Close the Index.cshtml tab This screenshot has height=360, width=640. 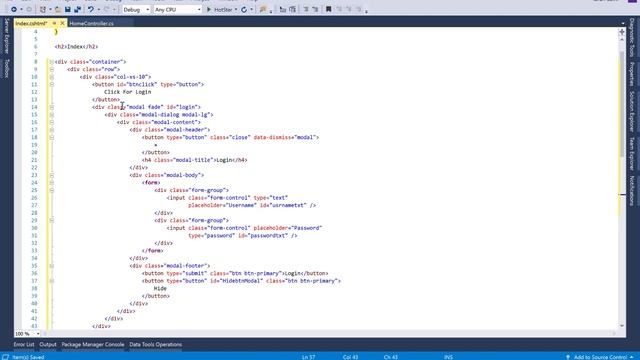(x=62, y=23)
